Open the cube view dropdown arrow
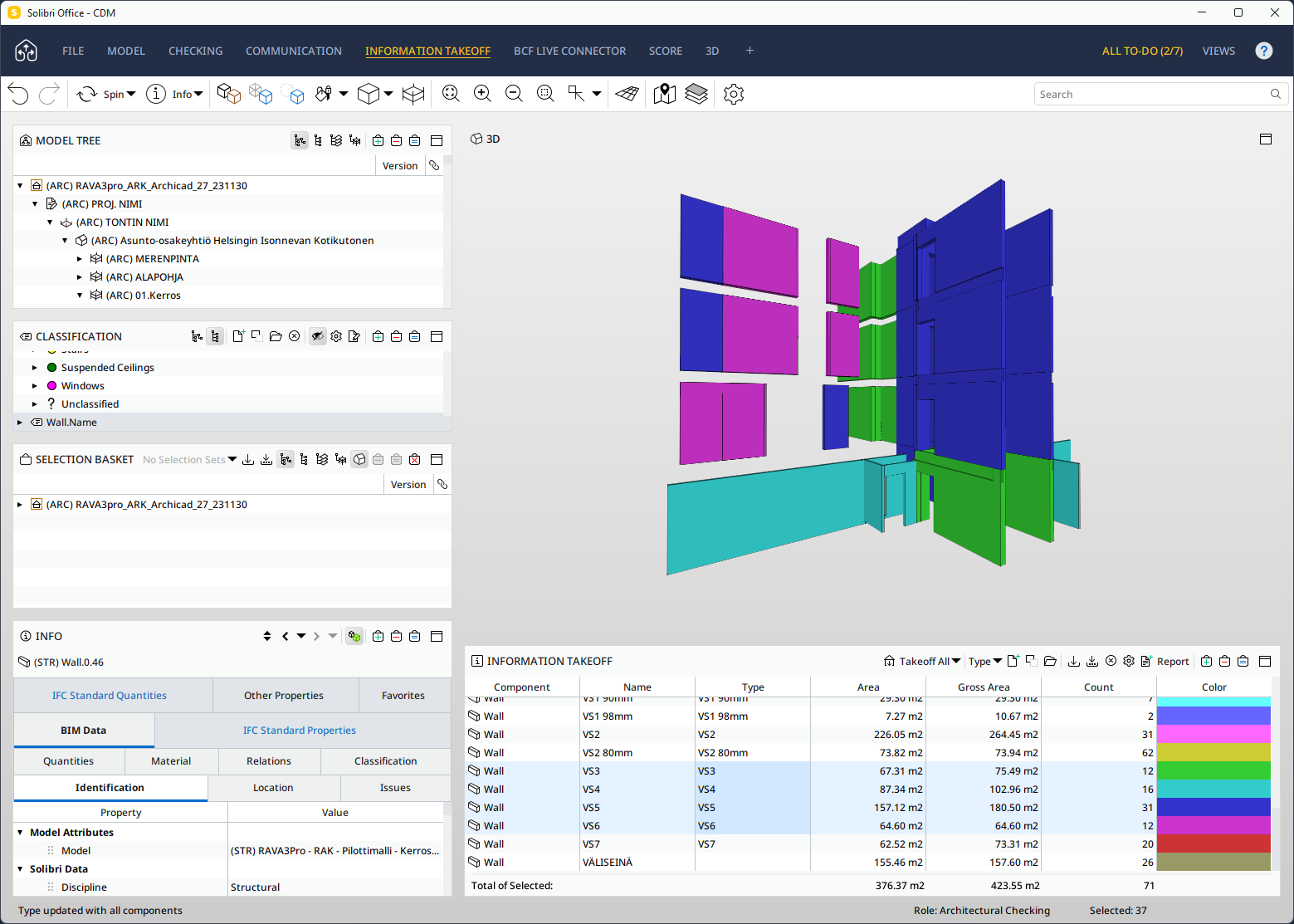1294x924 pixels. (388, 94)
